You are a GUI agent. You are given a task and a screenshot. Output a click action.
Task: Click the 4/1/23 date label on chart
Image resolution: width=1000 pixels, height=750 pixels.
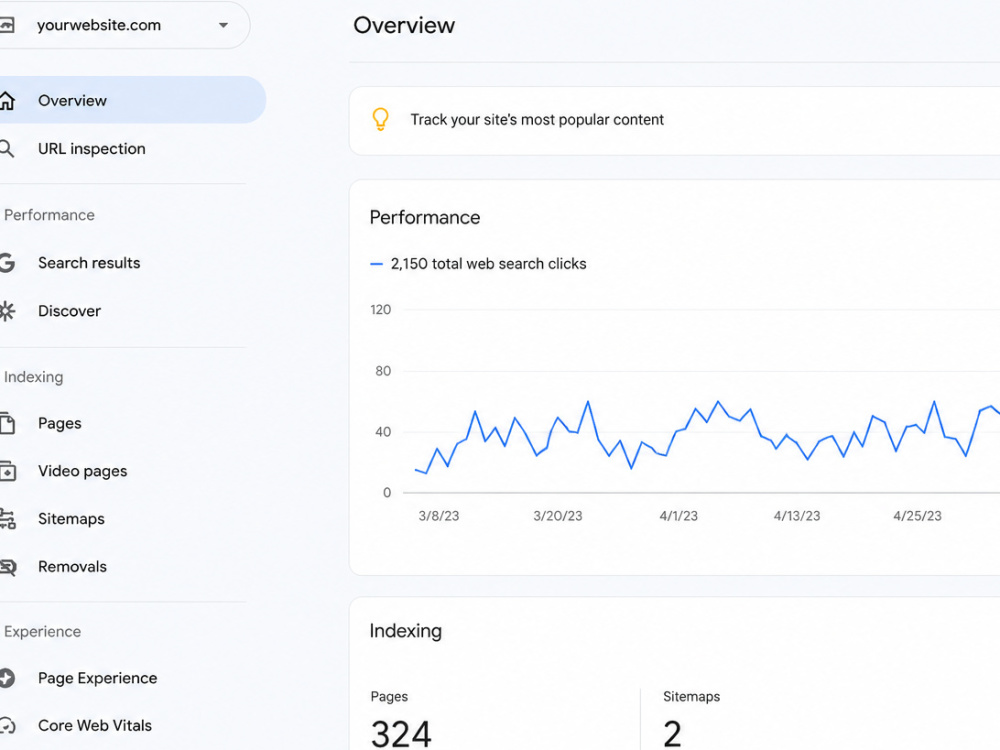coord(679,516)
